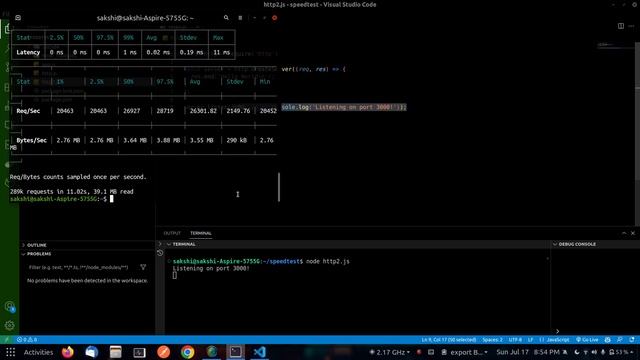Click the terminal history icon in panel
This screenshot has width=640, height=360.
point(160,253)
